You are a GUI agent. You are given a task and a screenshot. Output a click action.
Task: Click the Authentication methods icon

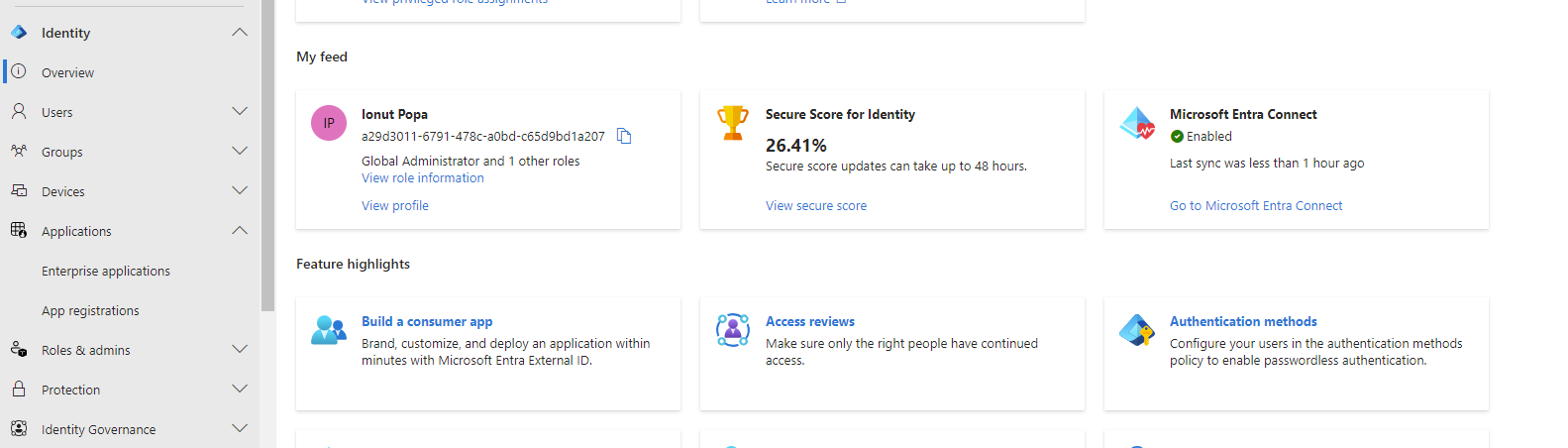point(1137,329)
